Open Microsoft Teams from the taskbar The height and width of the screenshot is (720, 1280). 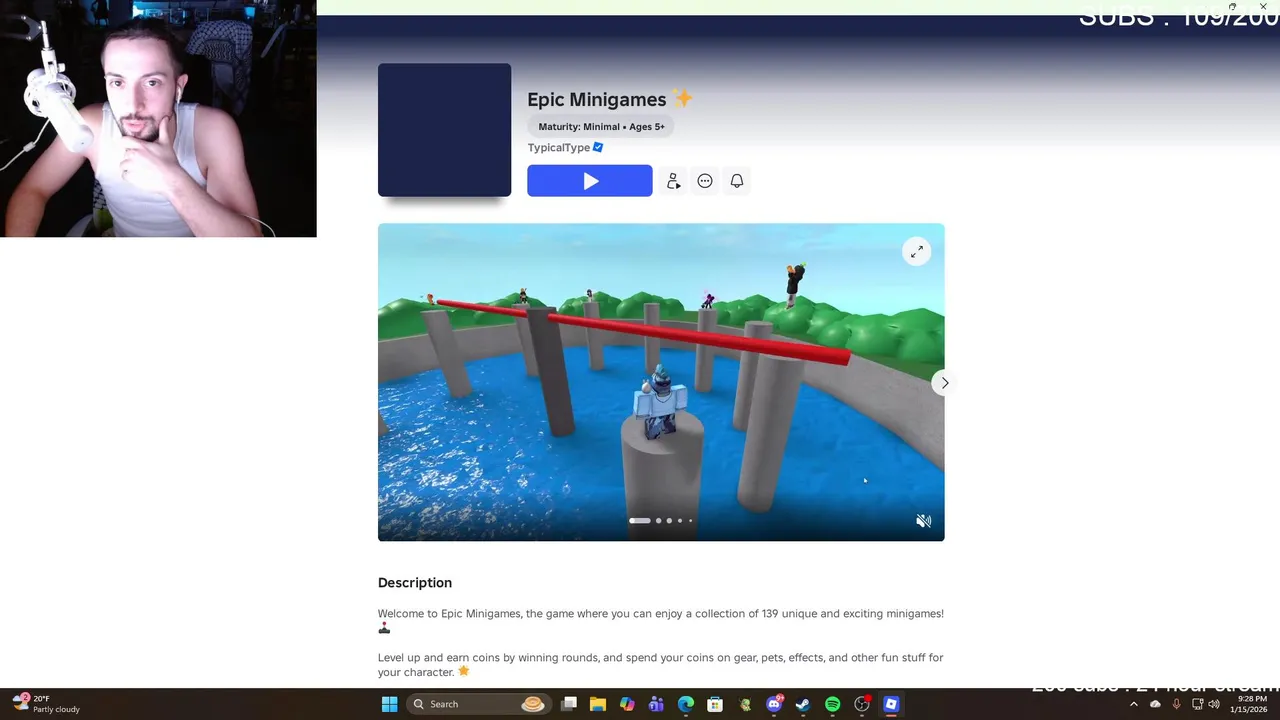(656, 704)
